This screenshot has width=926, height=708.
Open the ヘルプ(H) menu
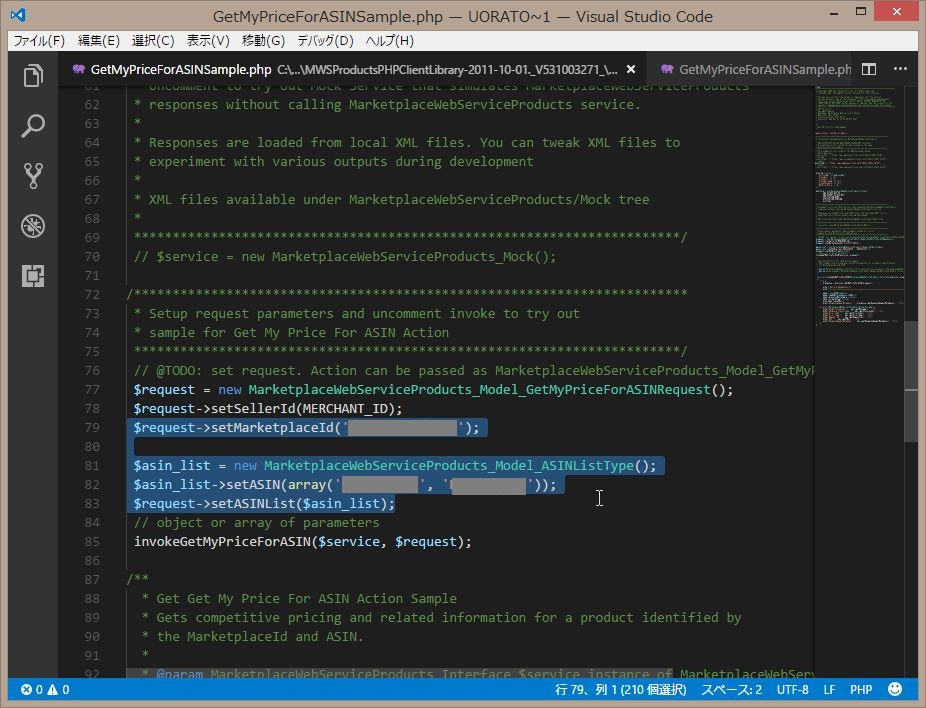click(390, 41)
